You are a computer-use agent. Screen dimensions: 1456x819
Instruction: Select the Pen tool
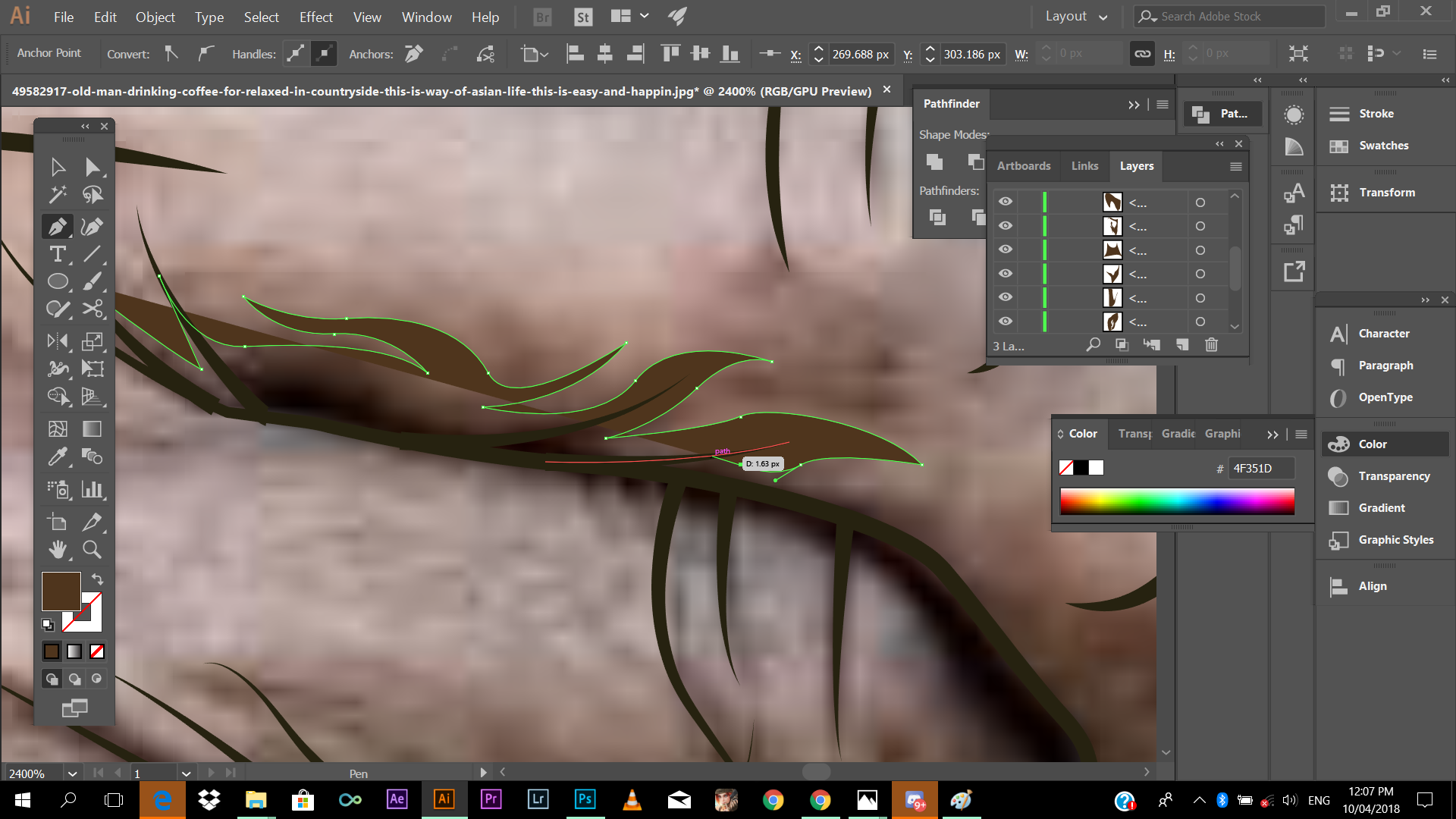click(58, 226)
